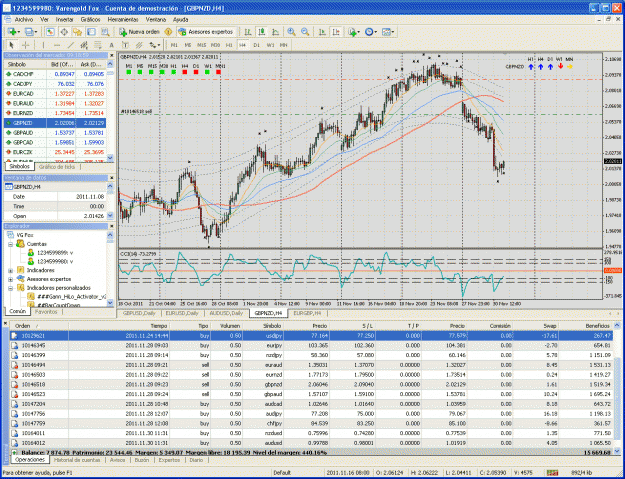Select the text 'A' tool
The width and height of the screenshot is (625, 479).
(x=112, y=45)
